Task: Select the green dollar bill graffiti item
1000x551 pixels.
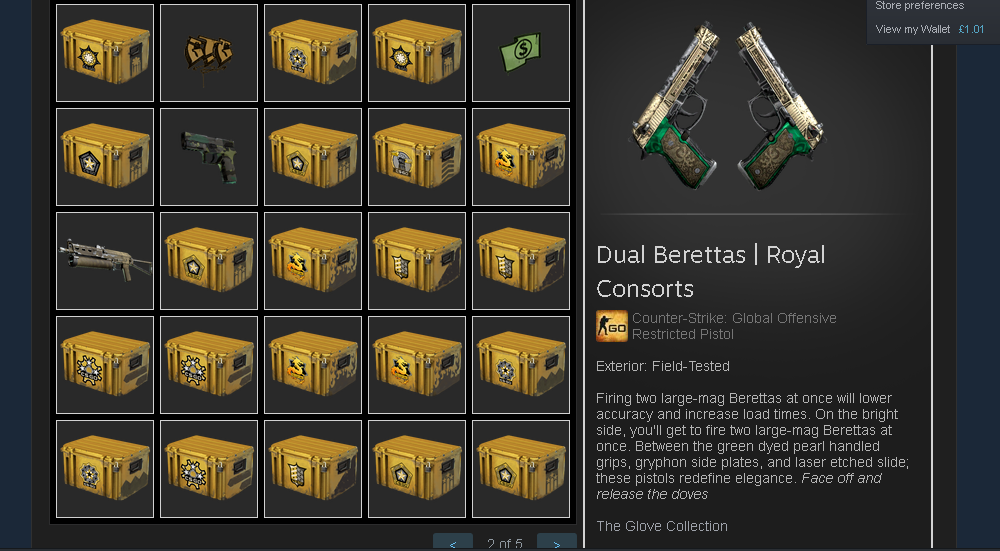Action: (x=520, y=53)
